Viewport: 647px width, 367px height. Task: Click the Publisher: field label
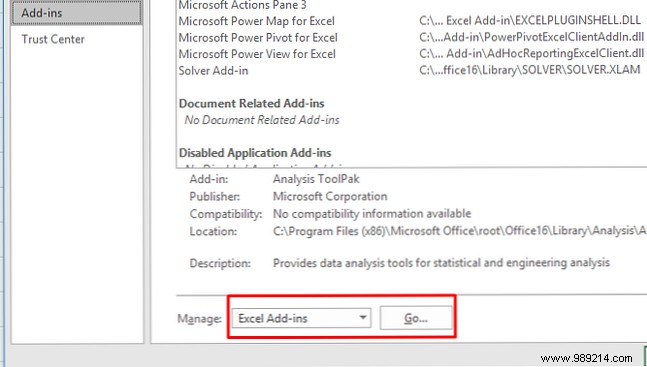[215, 197]
